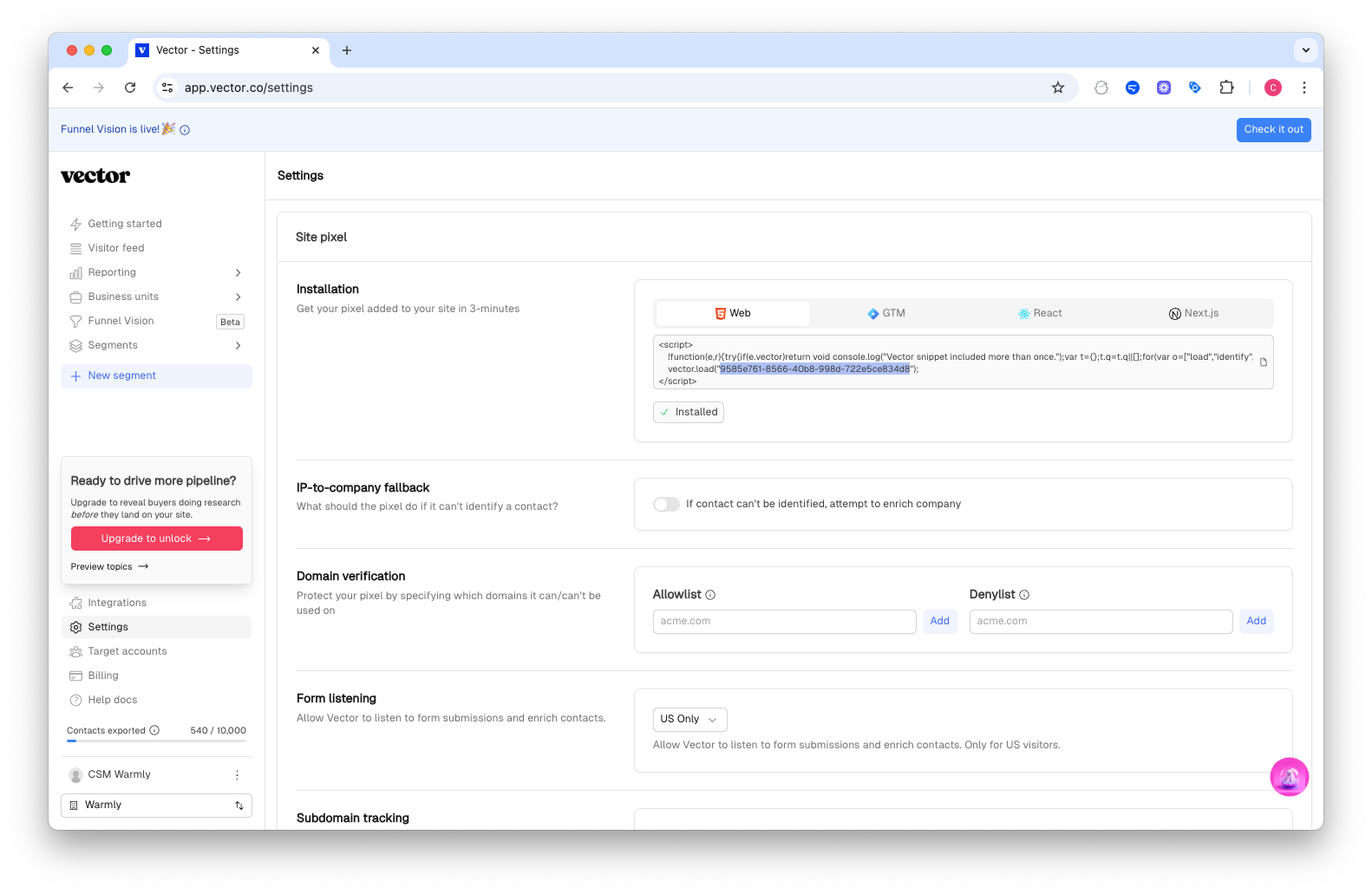Reload the current page
Viewport: 1372px width, 894px height.
tap(130, 88)
